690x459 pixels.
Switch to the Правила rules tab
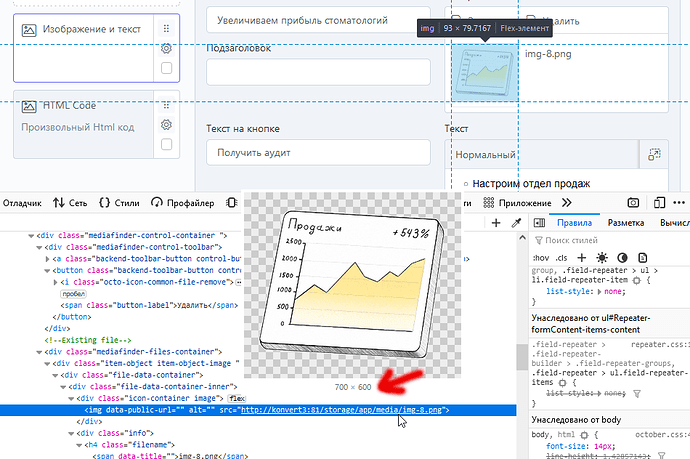point(574,223)
